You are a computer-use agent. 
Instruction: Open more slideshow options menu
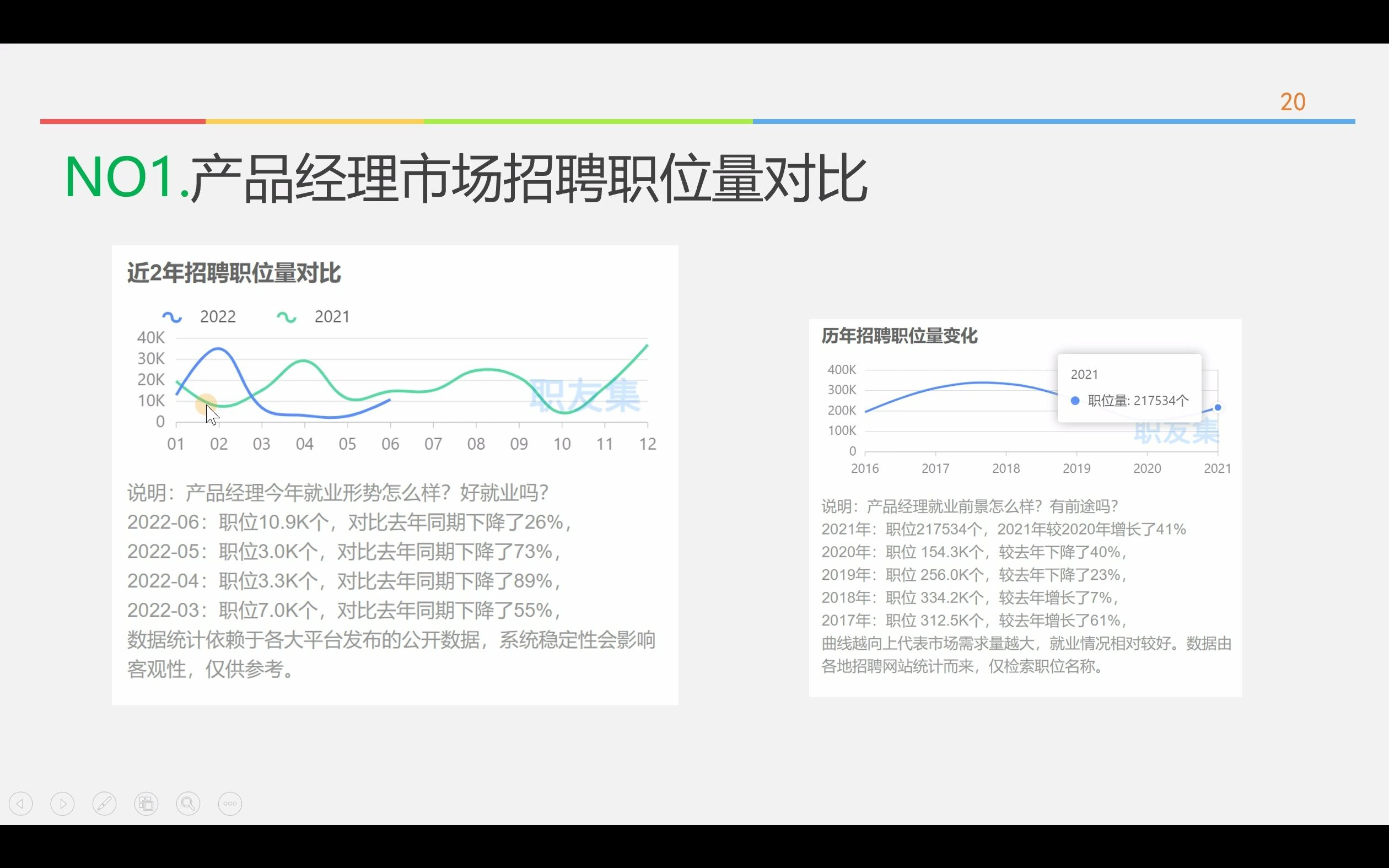pos(230,803)
